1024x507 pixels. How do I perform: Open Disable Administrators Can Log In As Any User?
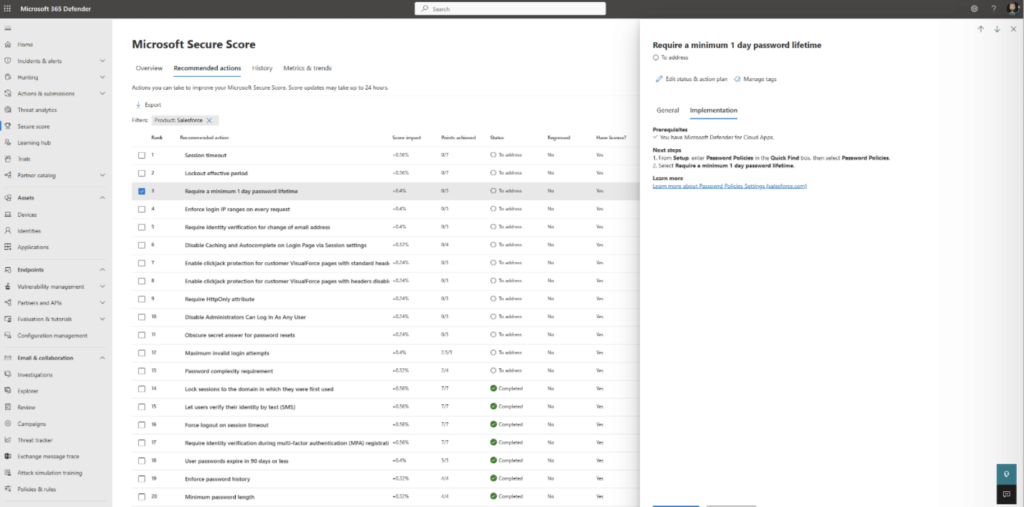click(246, 317)
